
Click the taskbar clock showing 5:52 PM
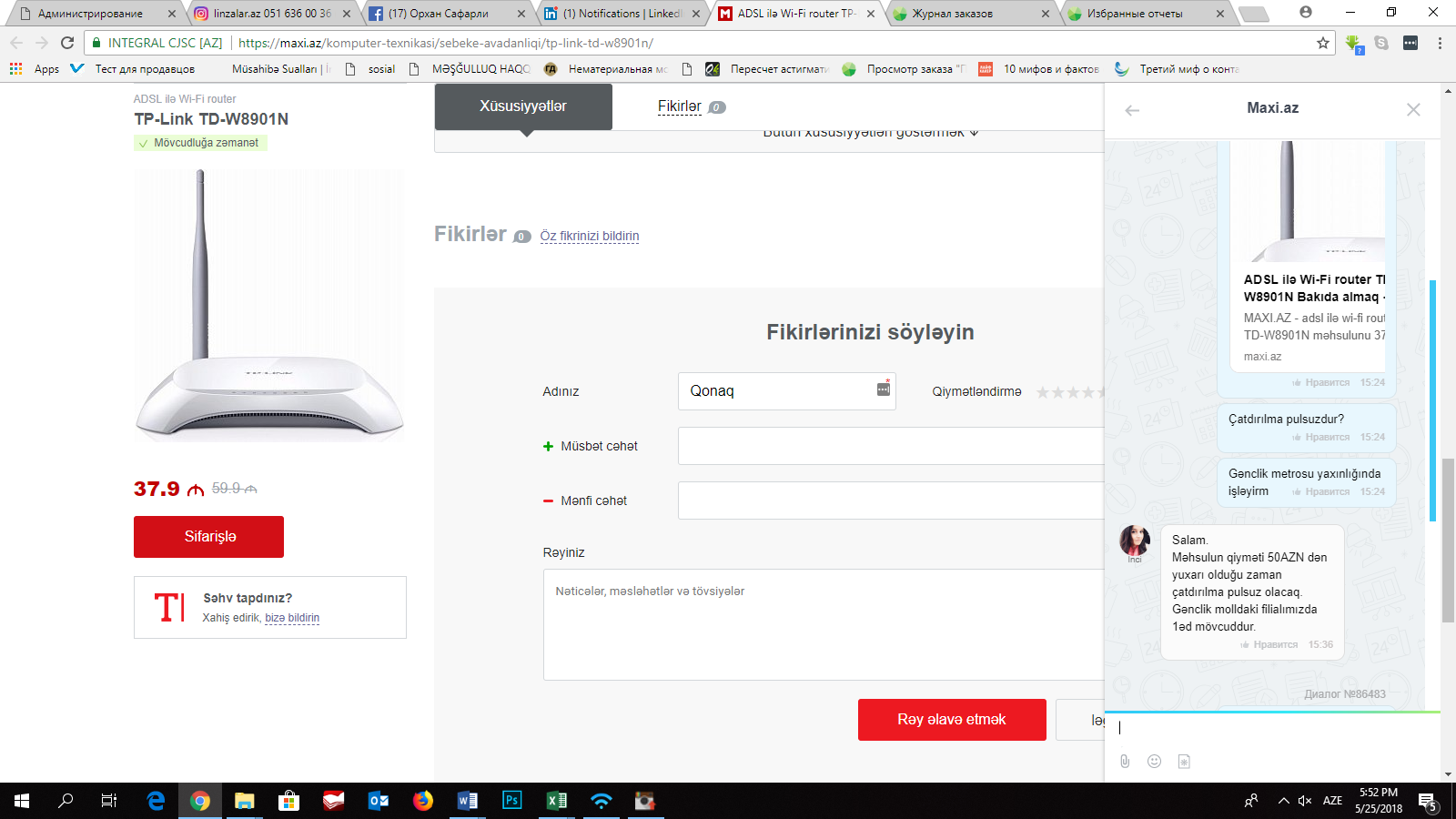1379,801
